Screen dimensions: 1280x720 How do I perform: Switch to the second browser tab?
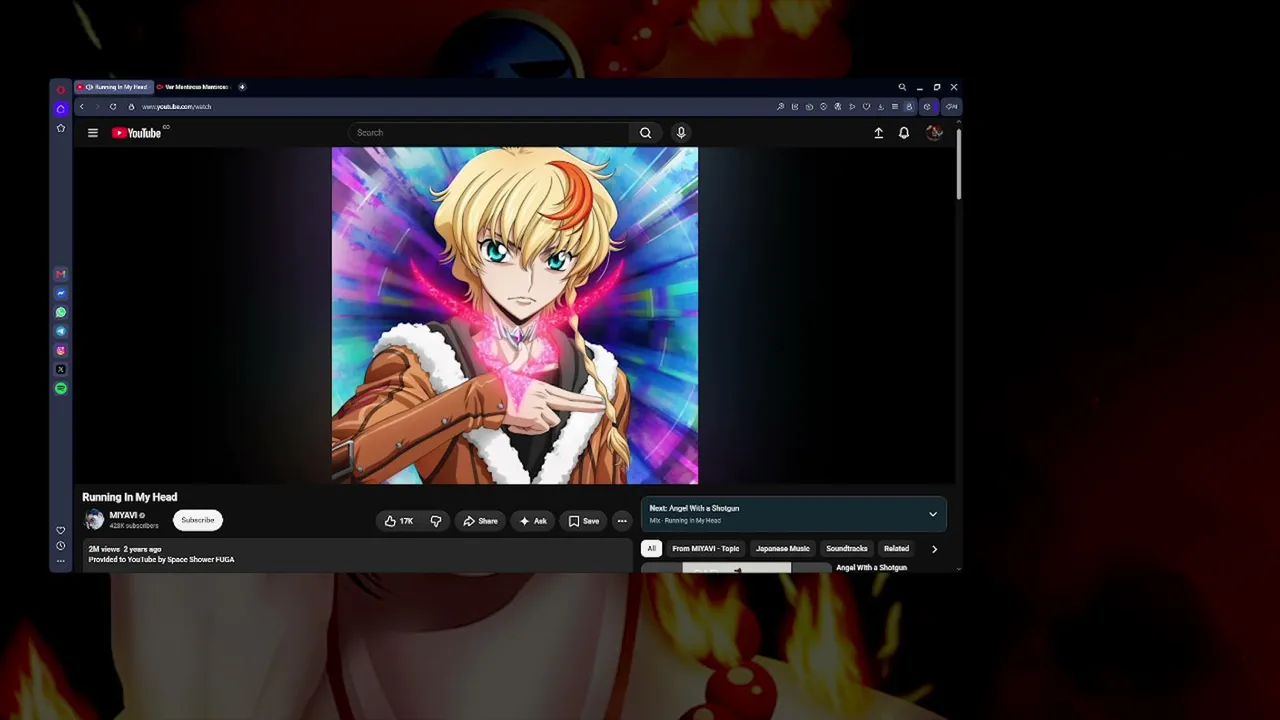pos(193,87)
